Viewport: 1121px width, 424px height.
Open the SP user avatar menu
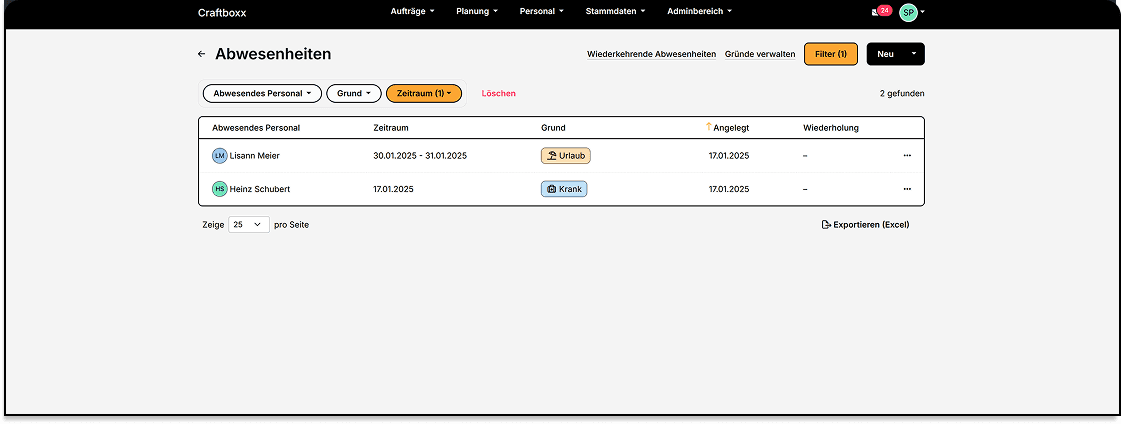908,12
